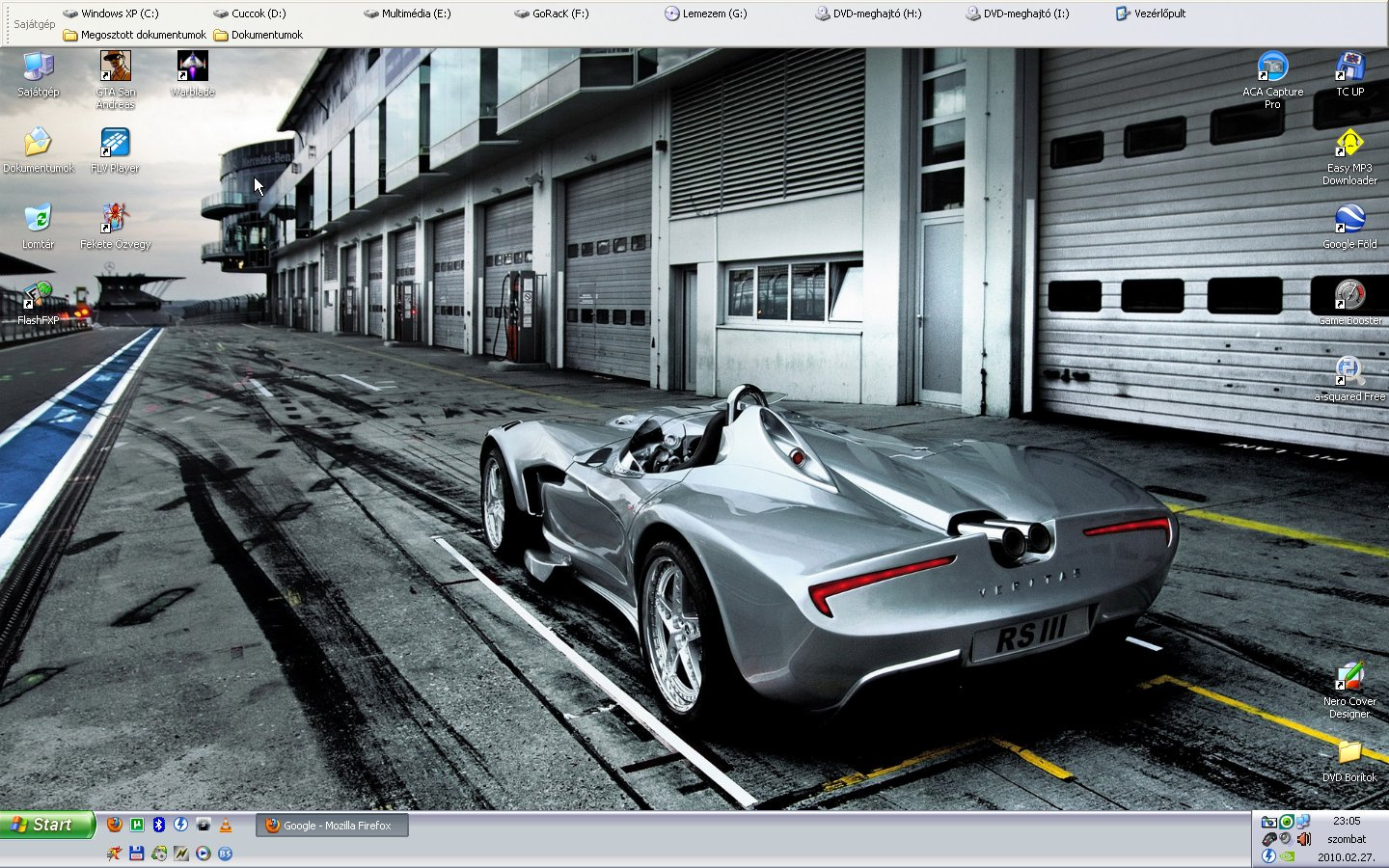
Task: Select the Fekete Özvegy shortcut
Action: 115,227
